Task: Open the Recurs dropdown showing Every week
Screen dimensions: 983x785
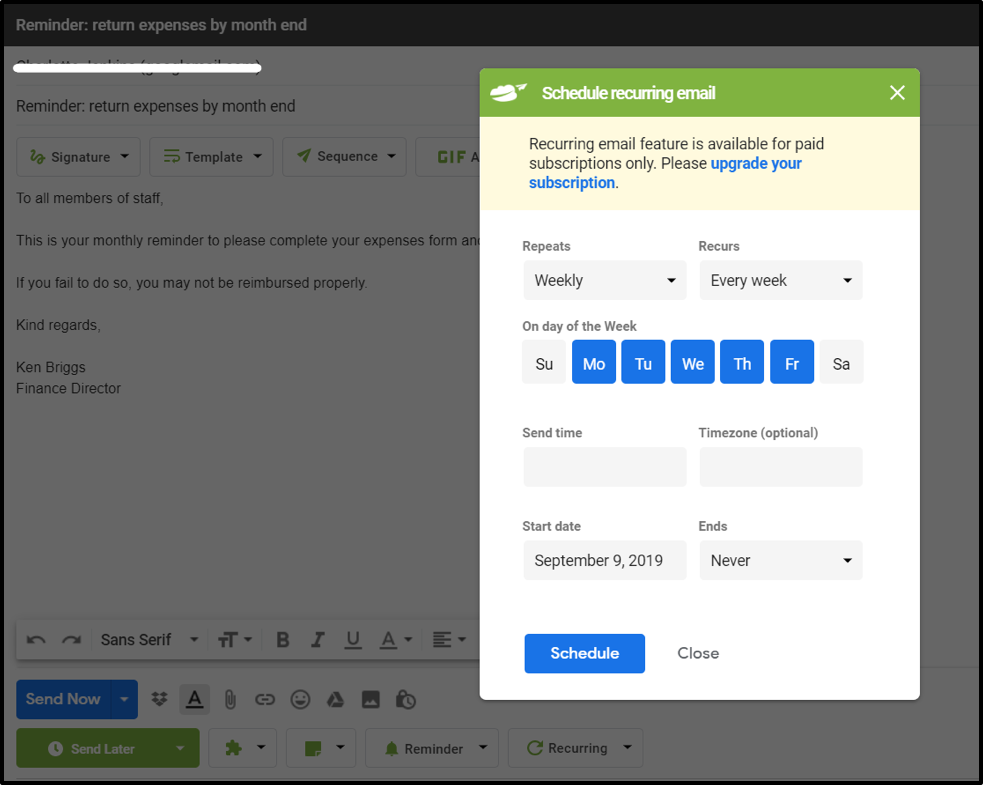Action: [780, 281]
